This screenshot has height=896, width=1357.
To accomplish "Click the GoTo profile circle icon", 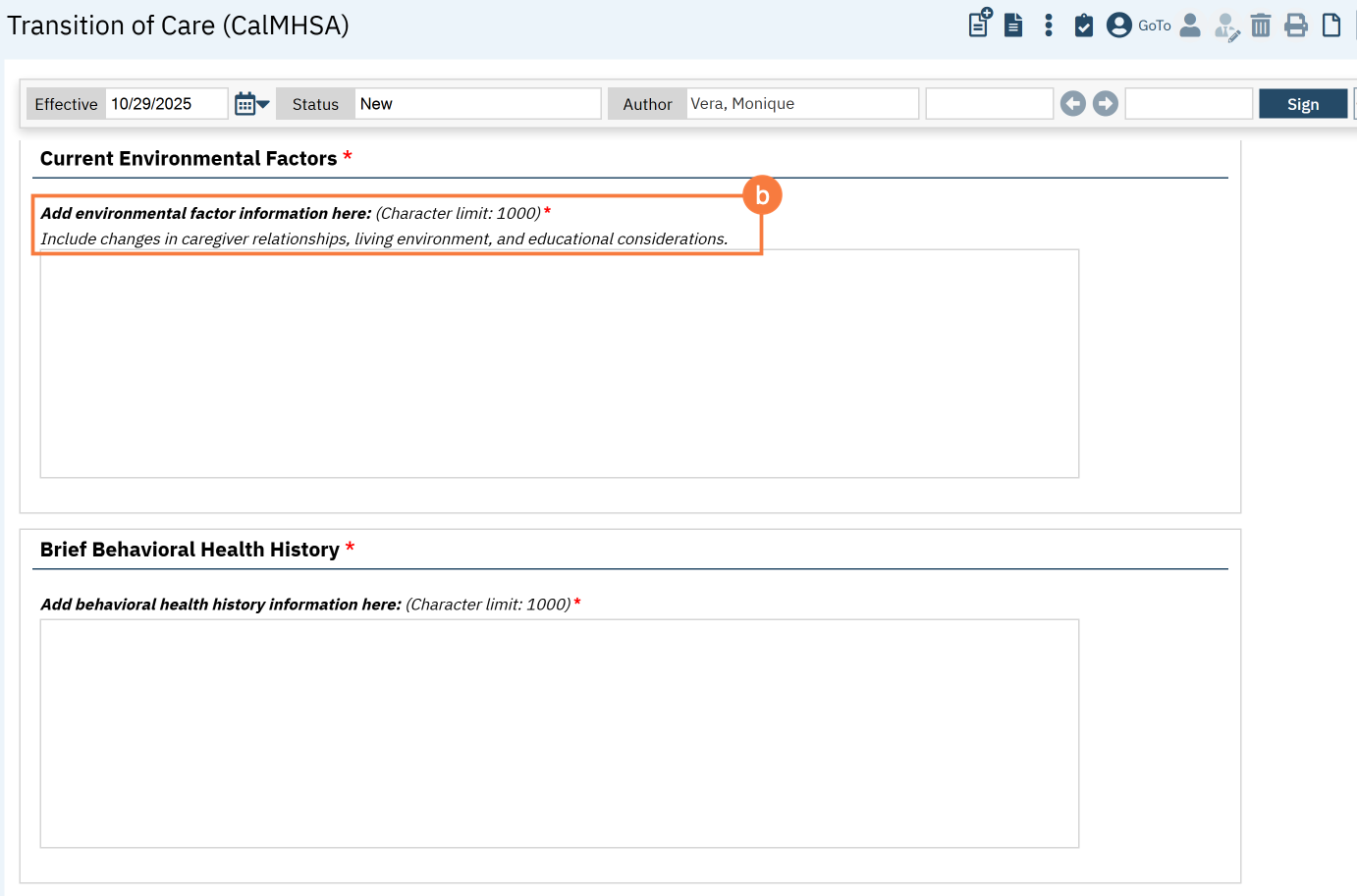I will click(x=1119, y=25).
